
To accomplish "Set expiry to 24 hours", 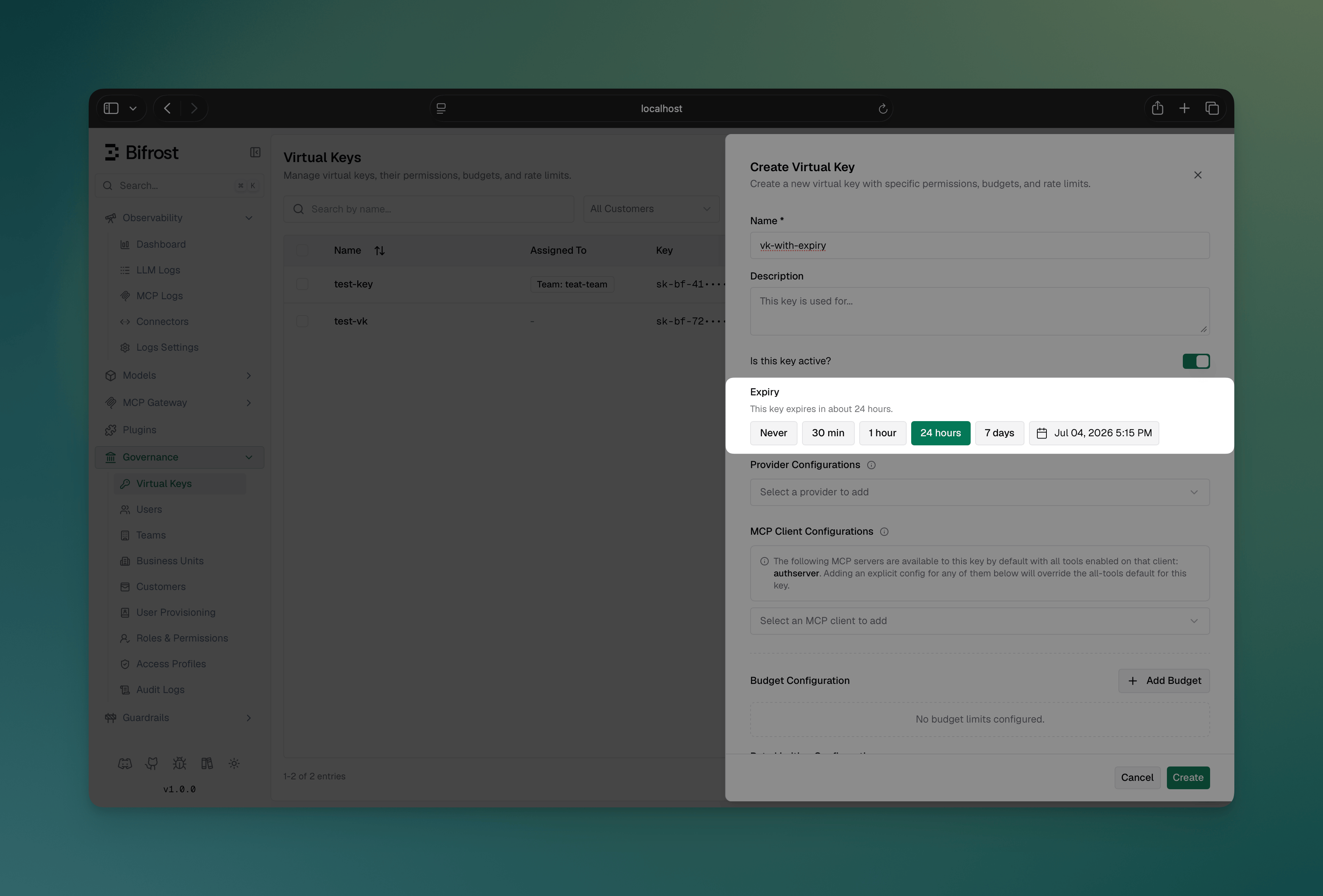I will click(x=940, y=433).
